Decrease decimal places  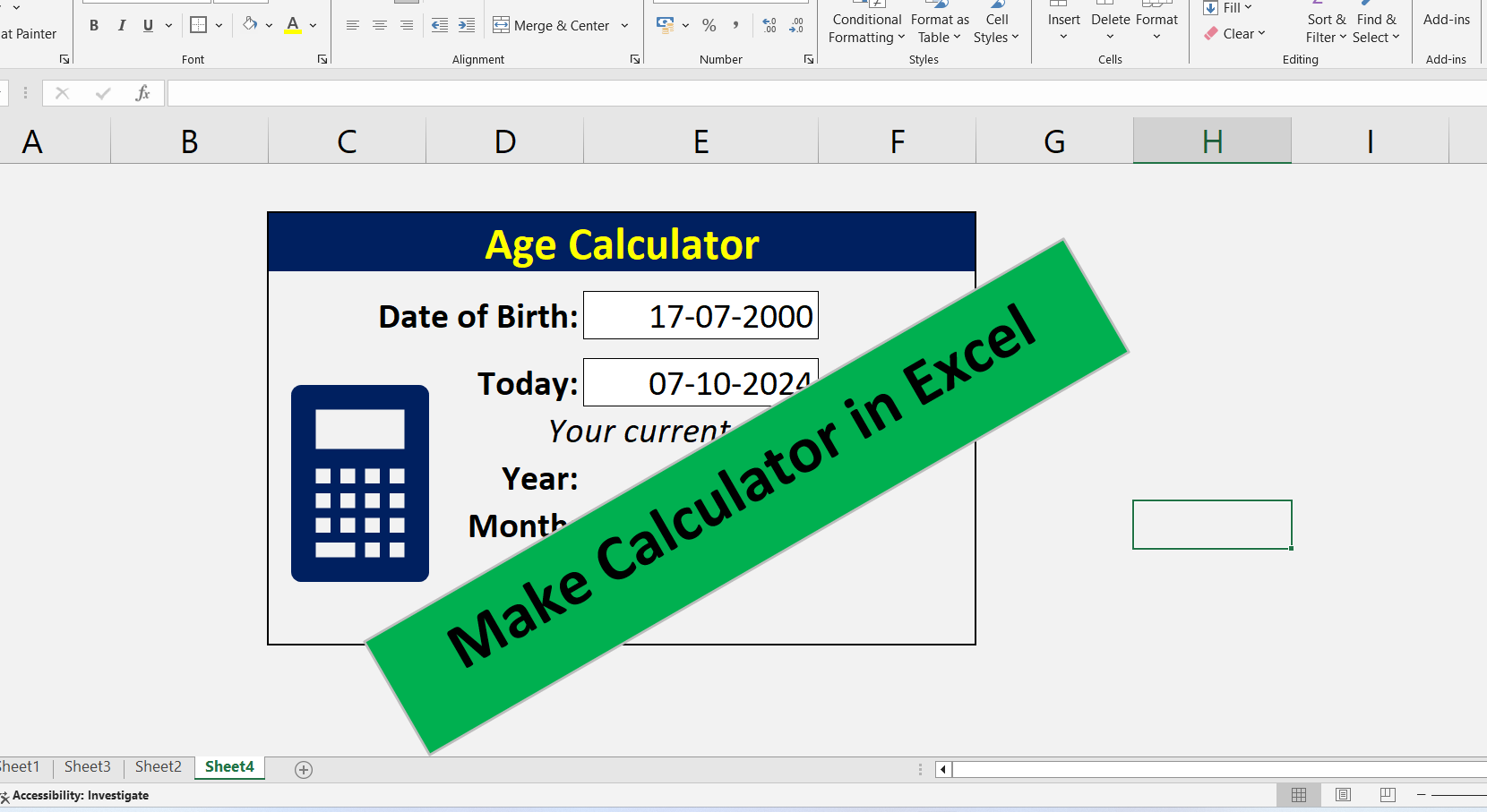796,25
